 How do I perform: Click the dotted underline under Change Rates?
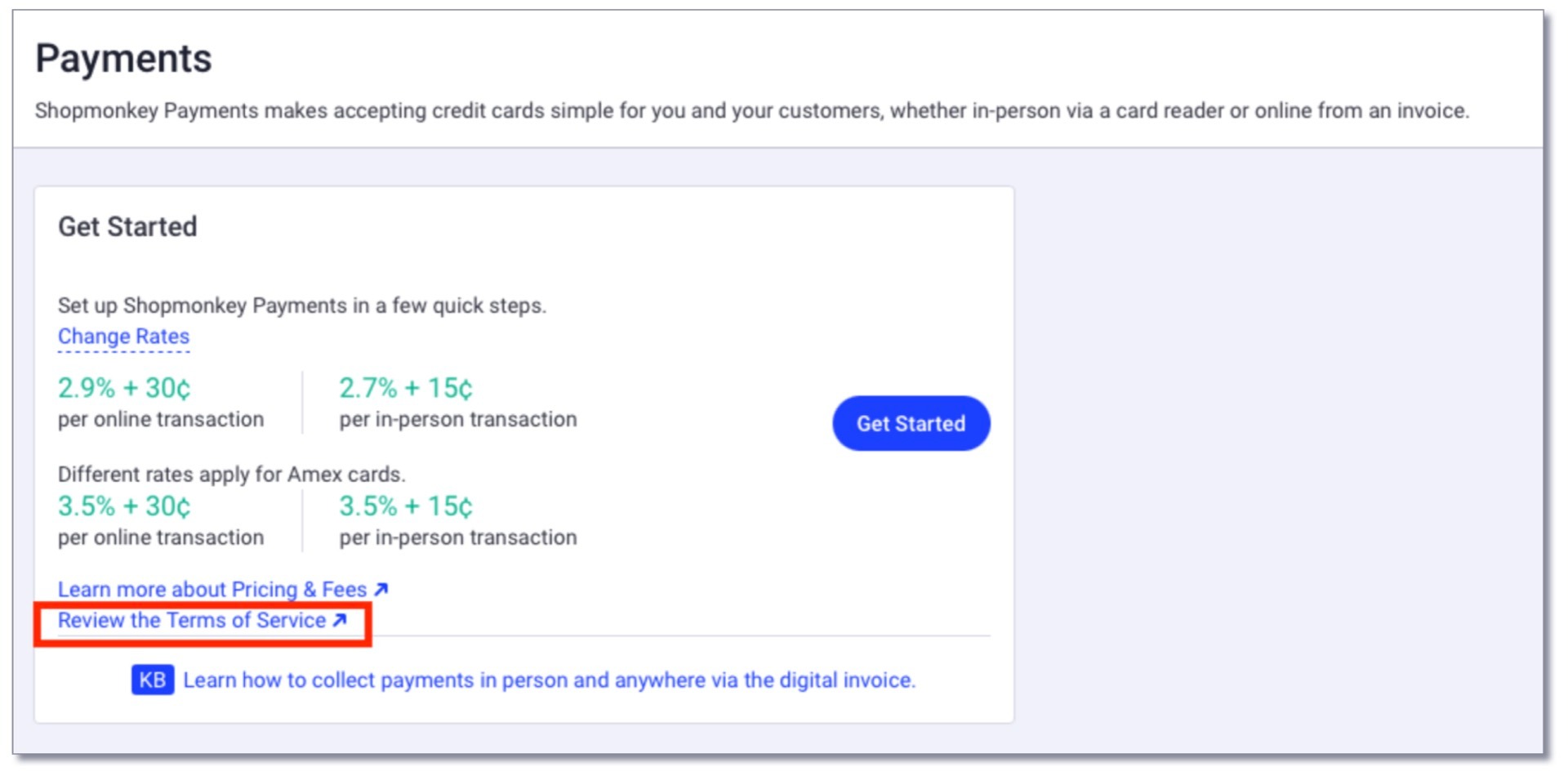point(123,350)
